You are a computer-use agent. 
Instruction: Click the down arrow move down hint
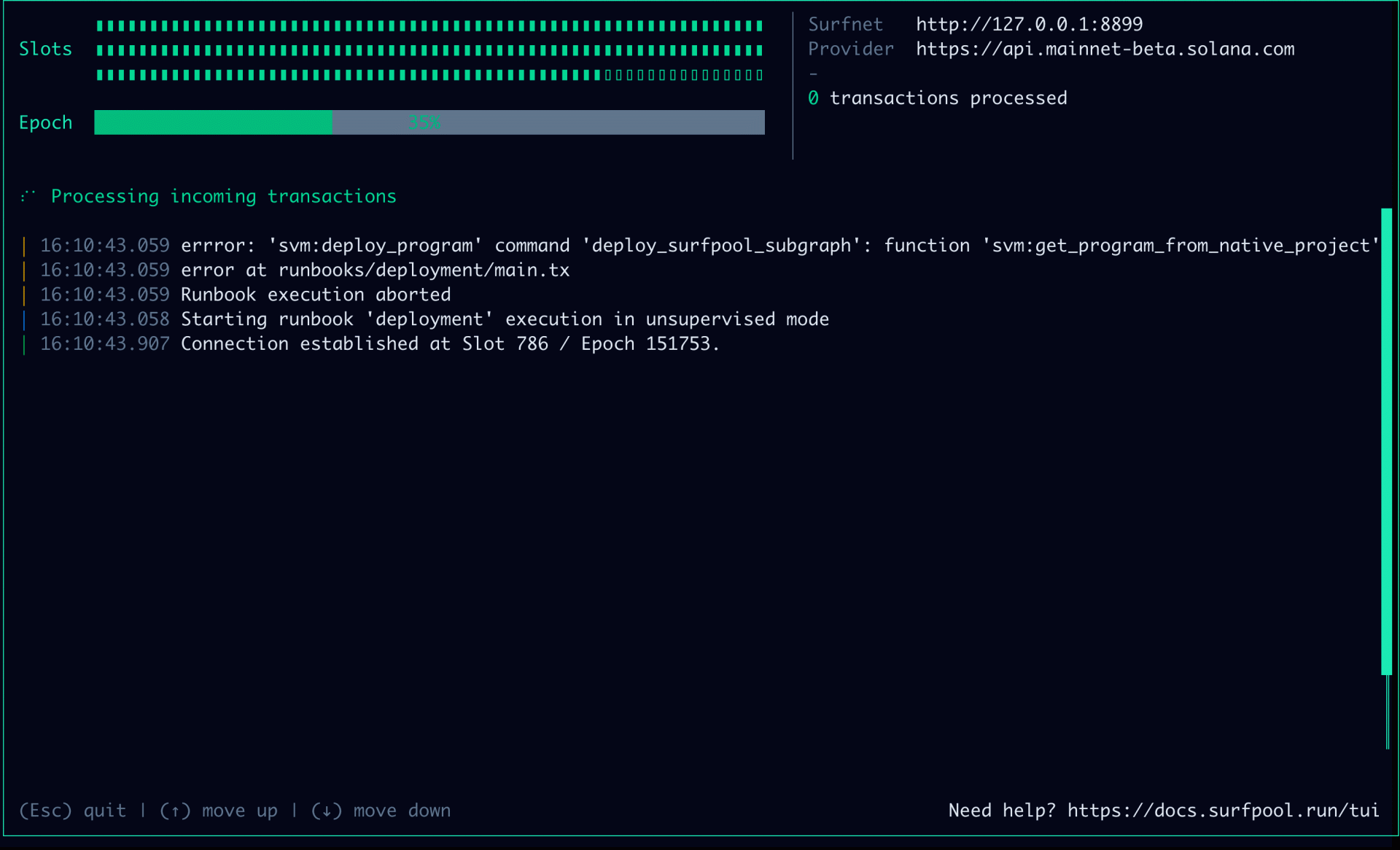click(x=381, y=811)
